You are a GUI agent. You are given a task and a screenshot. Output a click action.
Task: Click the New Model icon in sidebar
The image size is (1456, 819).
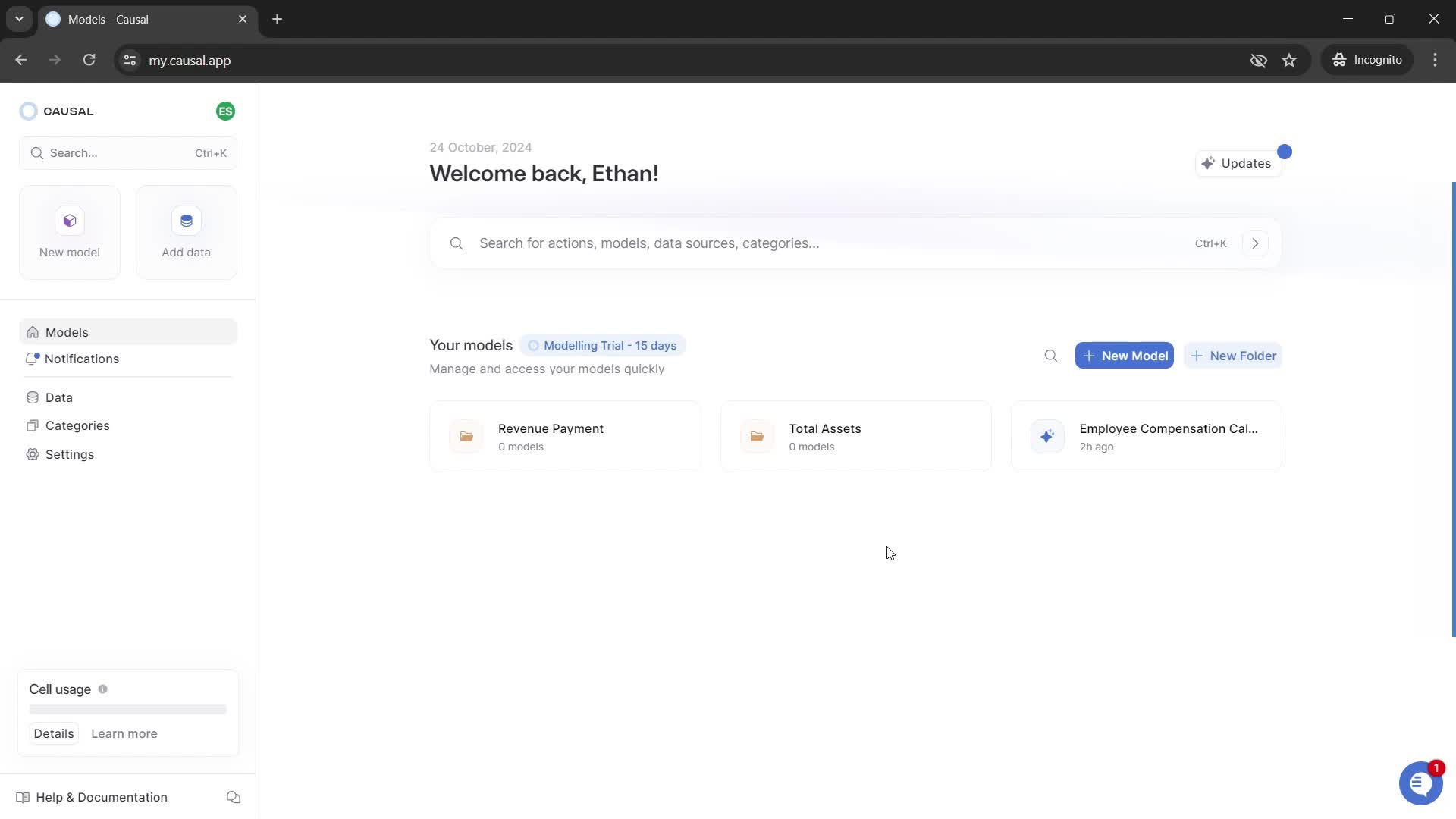[x=70, y=220]
